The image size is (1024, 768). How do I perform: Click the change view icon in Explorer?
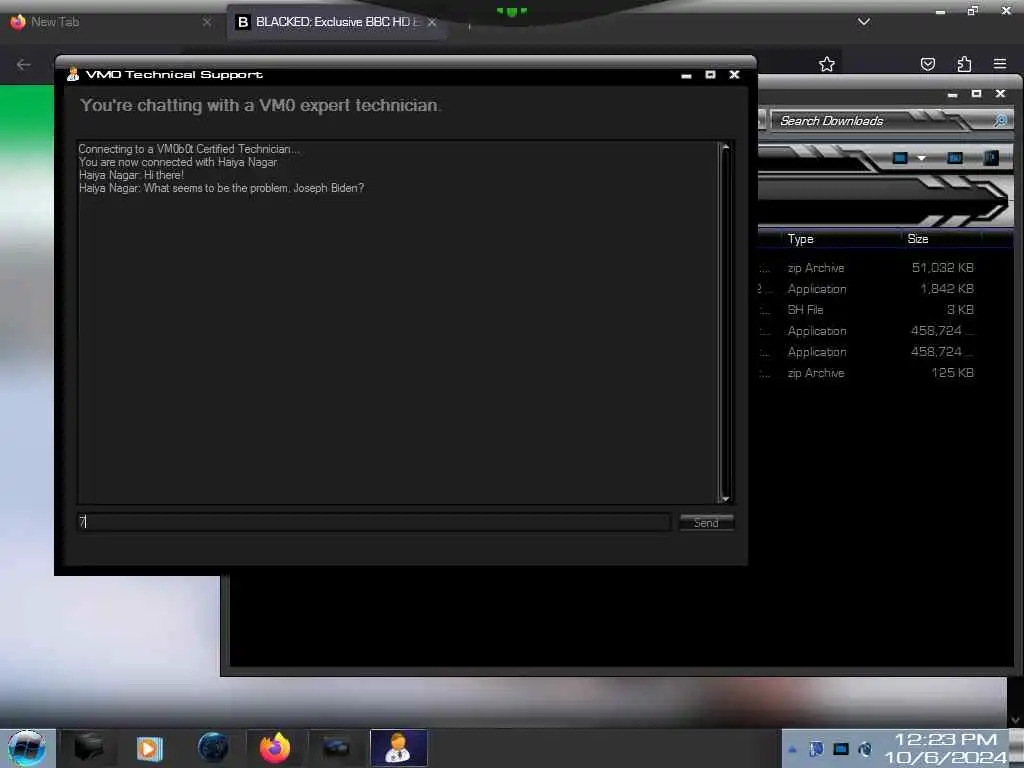900,158
